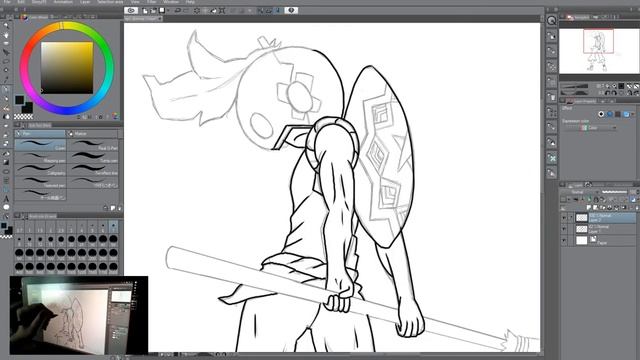
Task: Select the Layer 1 thumbnail
Action: click(581, 229)
